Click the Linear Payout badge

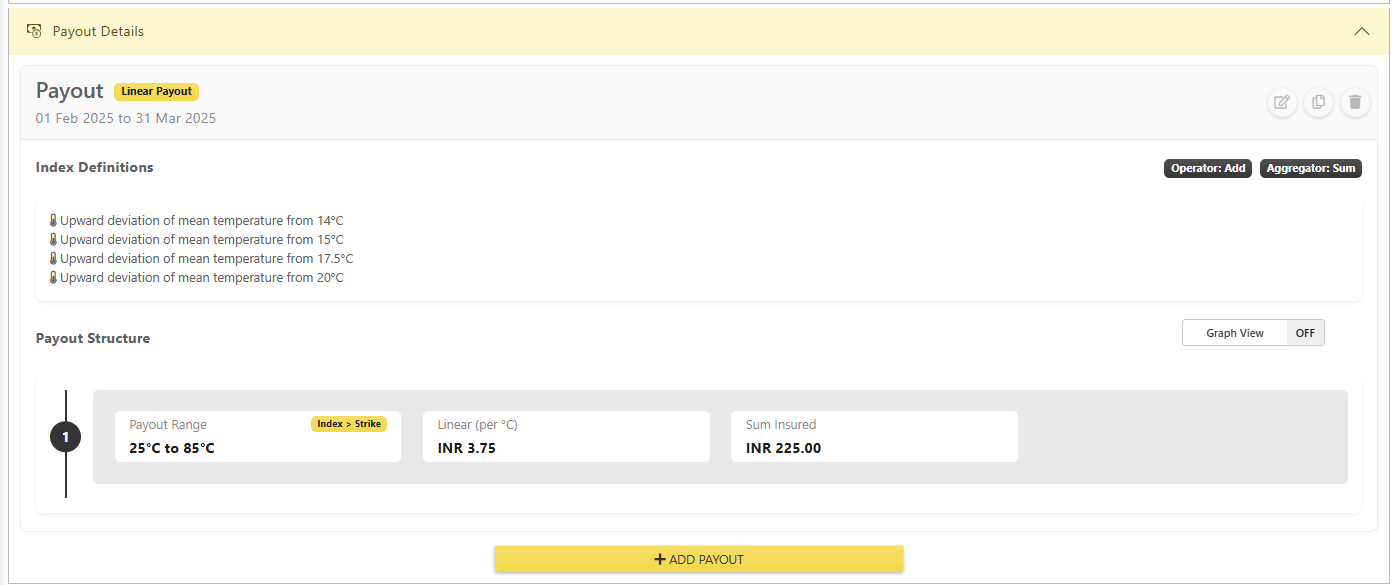(157, 91)
